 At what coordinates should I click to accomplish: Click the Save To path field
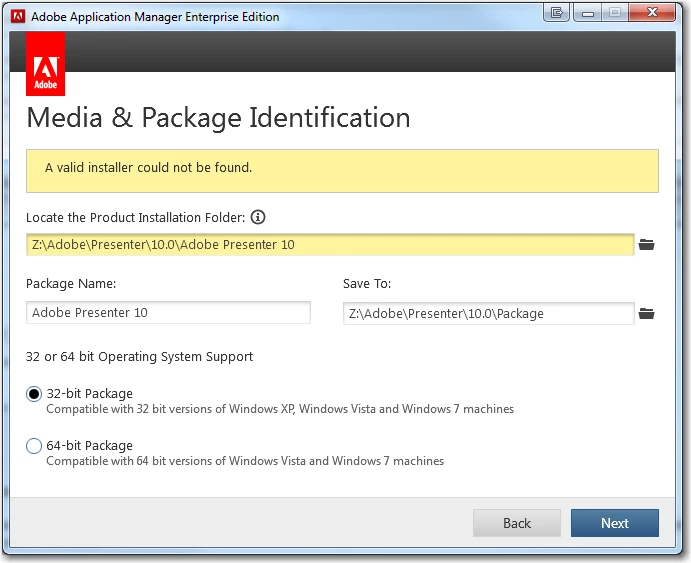pos(489,314)
